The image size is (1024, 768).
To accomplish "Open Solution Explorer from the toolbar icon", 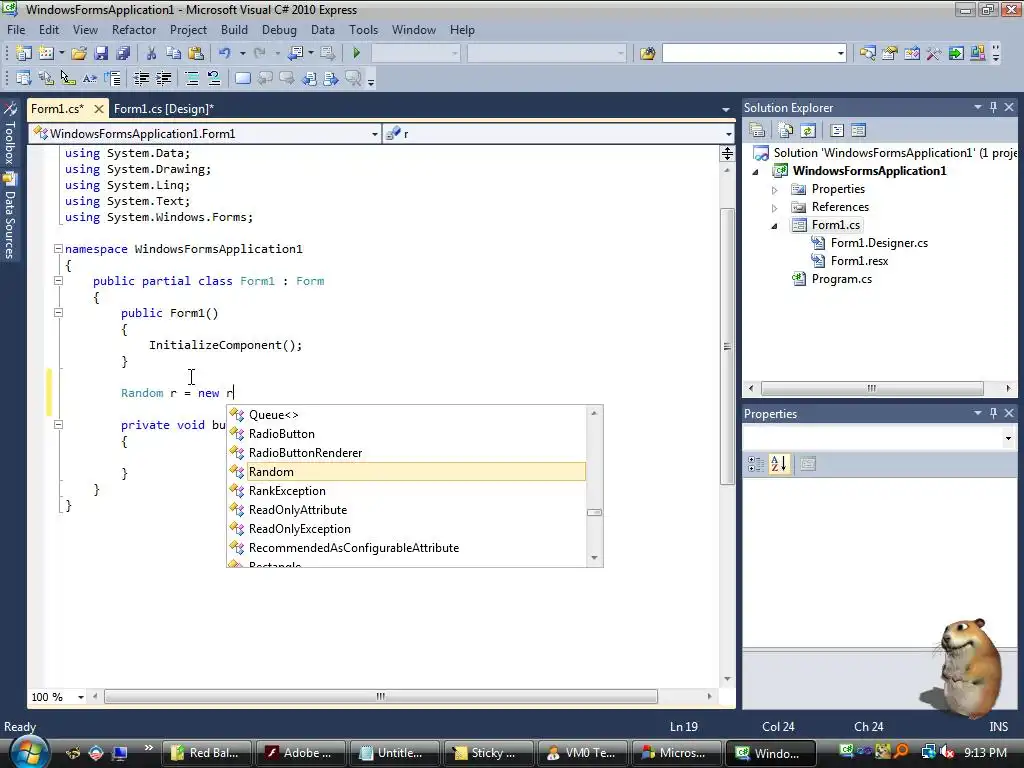I will pos(867,53).
